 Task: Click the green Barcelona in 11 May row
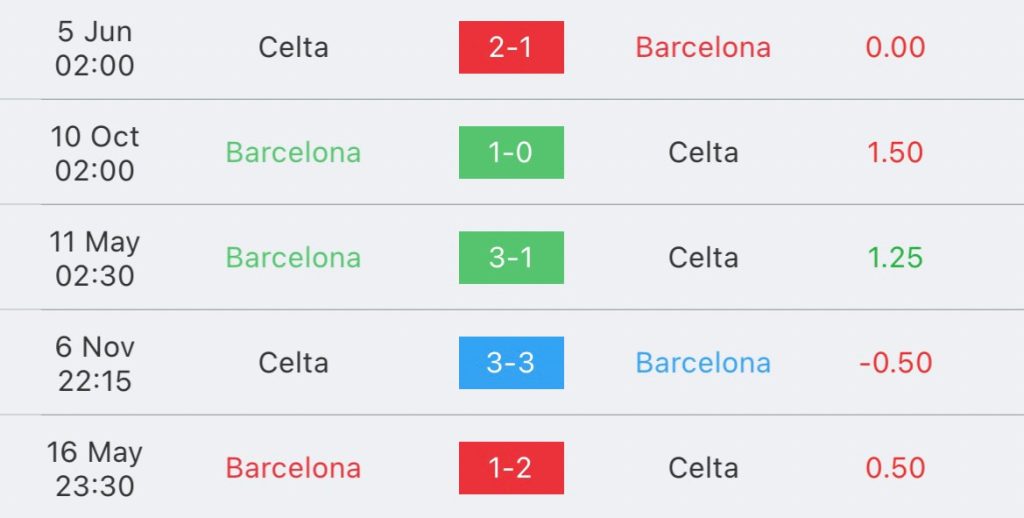coord(293,257)
